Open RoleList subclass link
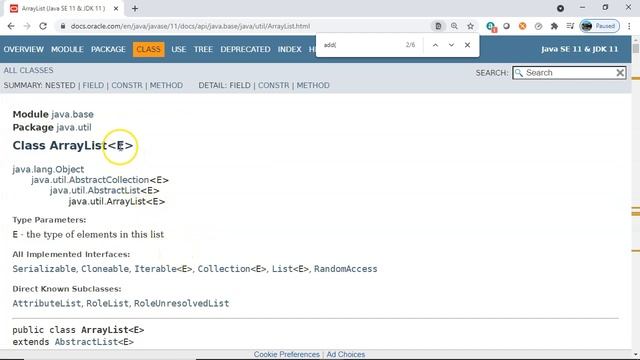 (x=107, y=303)
